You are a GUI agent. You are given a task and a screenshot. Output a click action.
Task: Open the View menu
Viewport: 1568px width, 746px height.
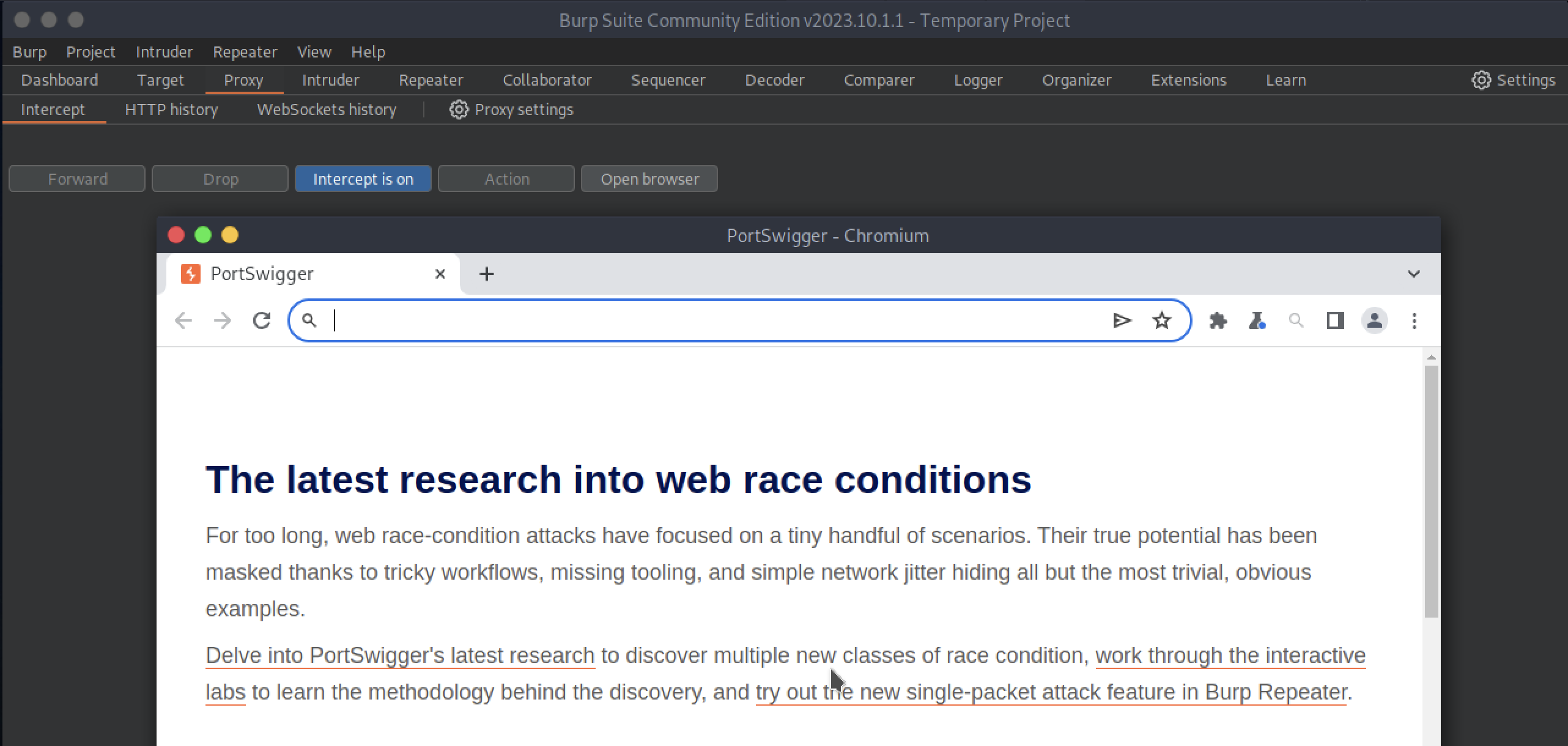(x=314, y=52)
